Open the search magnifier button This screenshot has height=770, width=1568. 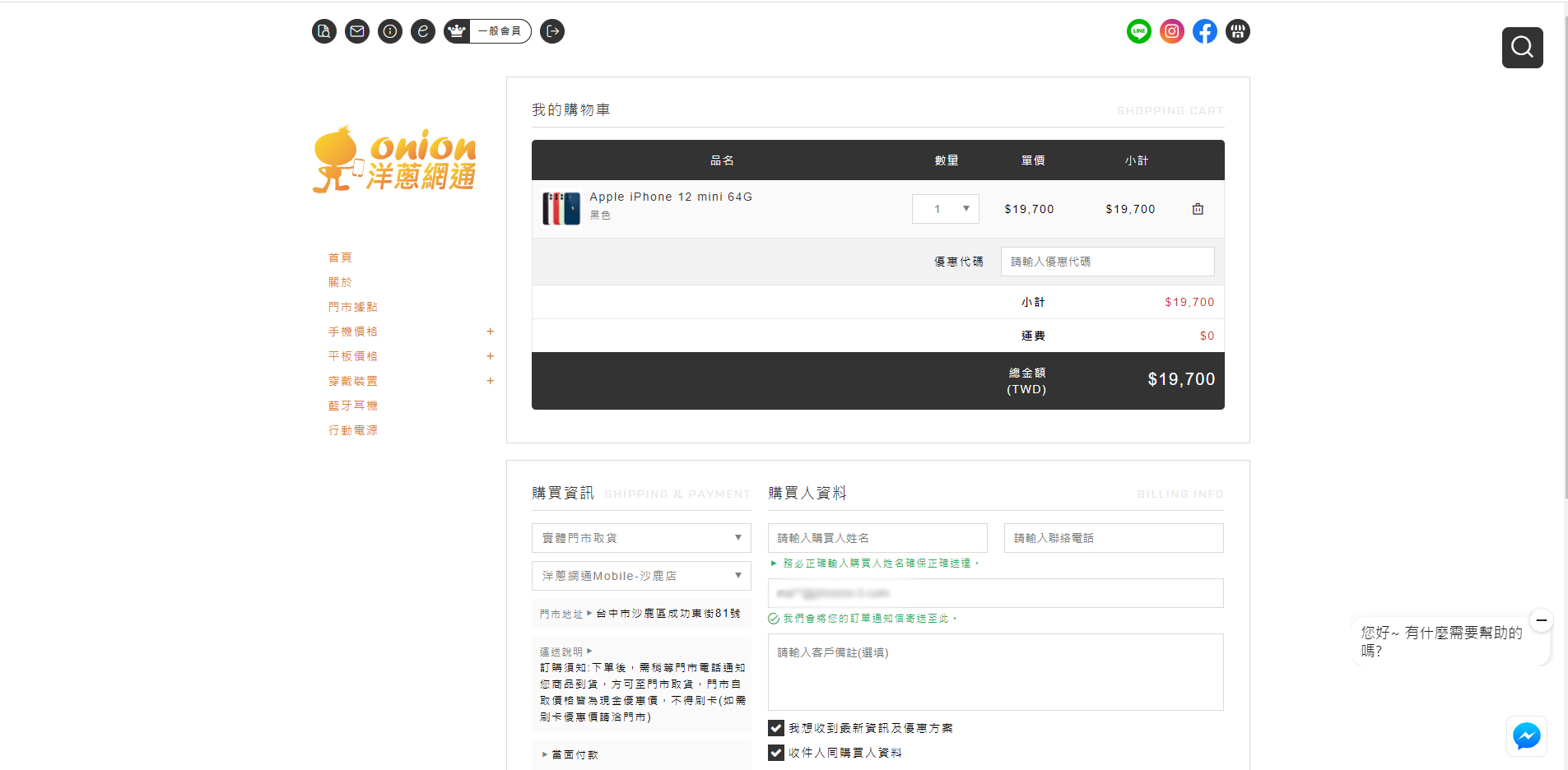[1522, 48]
